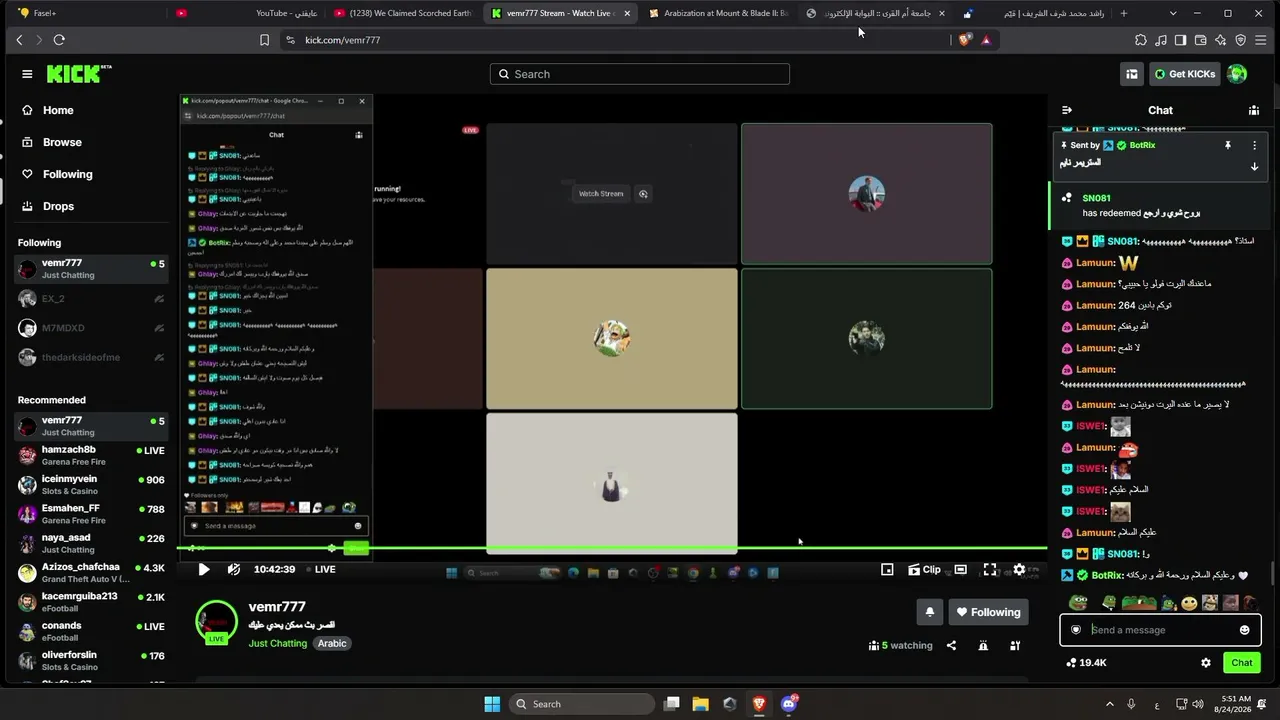Image resolution: width=1280 pixels, height=720 pixels.
Task: Open recommended channel kacemrguiba213
Action: tap(91, 602)
